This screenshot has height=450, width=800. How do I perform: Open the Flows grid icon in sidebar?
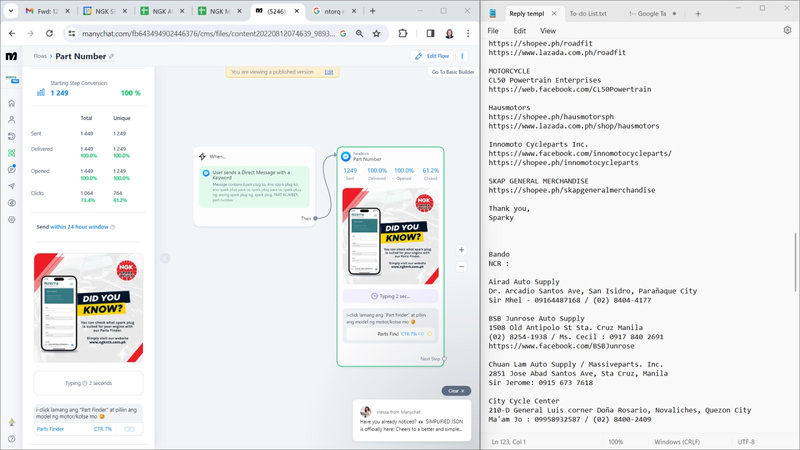pos(12,153)
